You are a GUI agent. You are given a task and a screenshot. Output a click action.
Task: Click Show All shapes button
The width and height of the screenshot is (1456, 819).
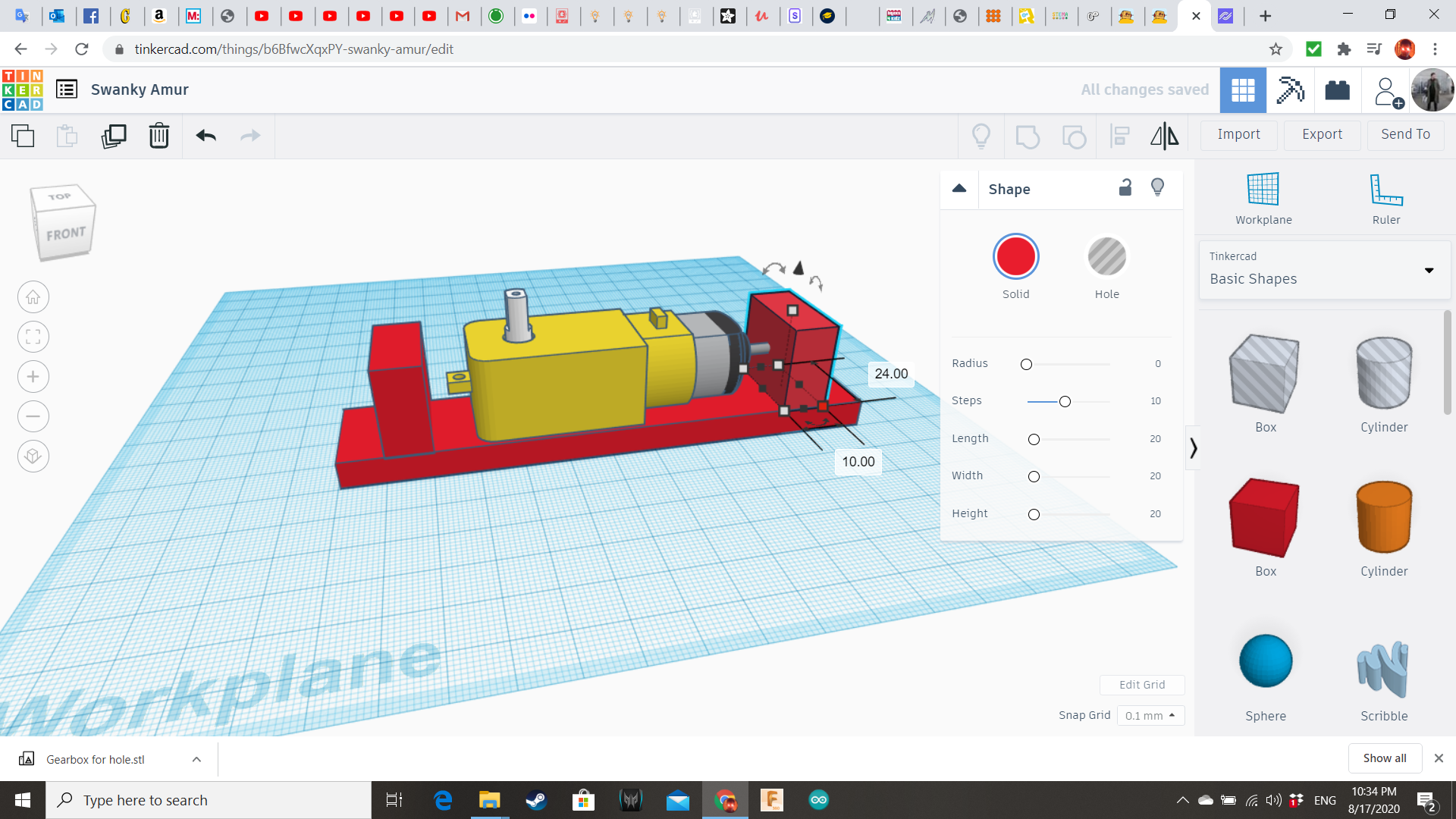click(x=1385, y=758)
